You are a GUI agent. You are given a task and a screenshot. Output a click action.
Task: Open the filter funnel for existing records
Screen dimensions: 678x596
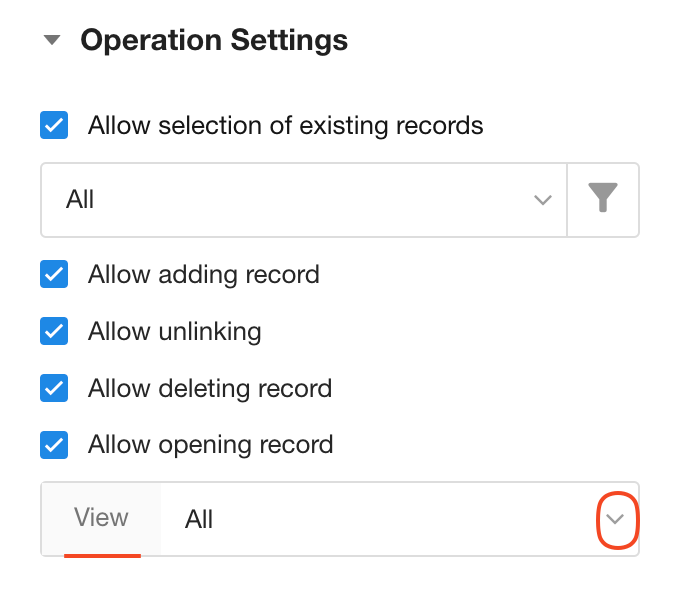[603, 200]
